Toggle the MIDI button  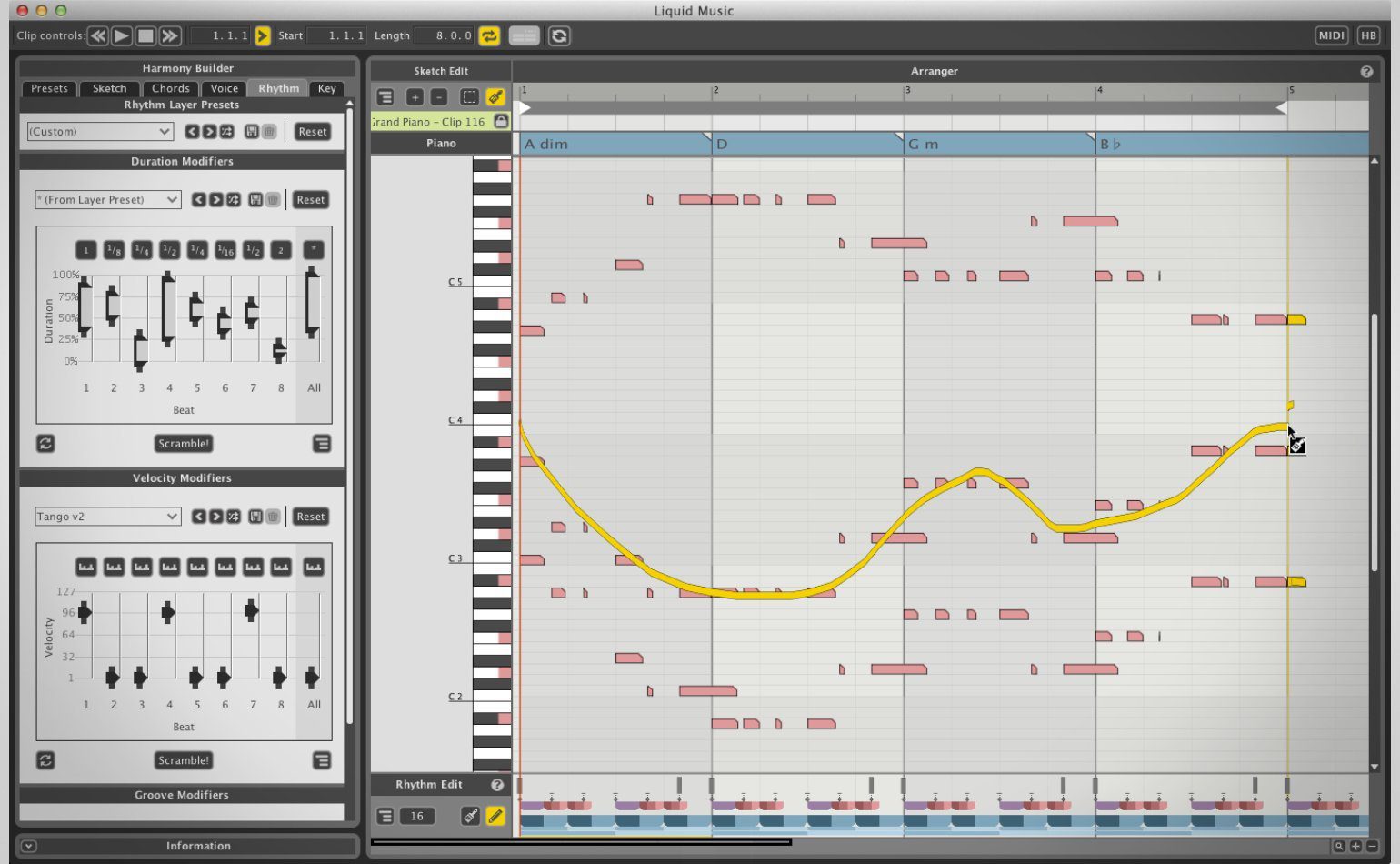pos(1331,36)
